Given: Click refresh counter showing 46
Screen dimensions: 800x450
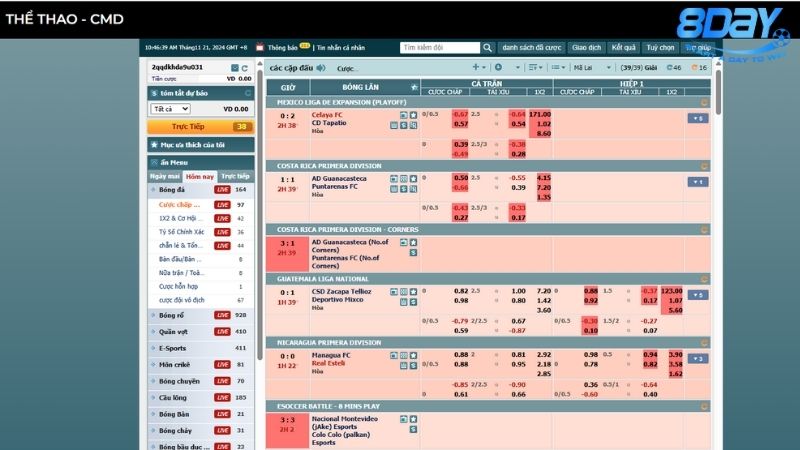Looking at the screenshot, I should pyautogui.click(x=674, y=67).
